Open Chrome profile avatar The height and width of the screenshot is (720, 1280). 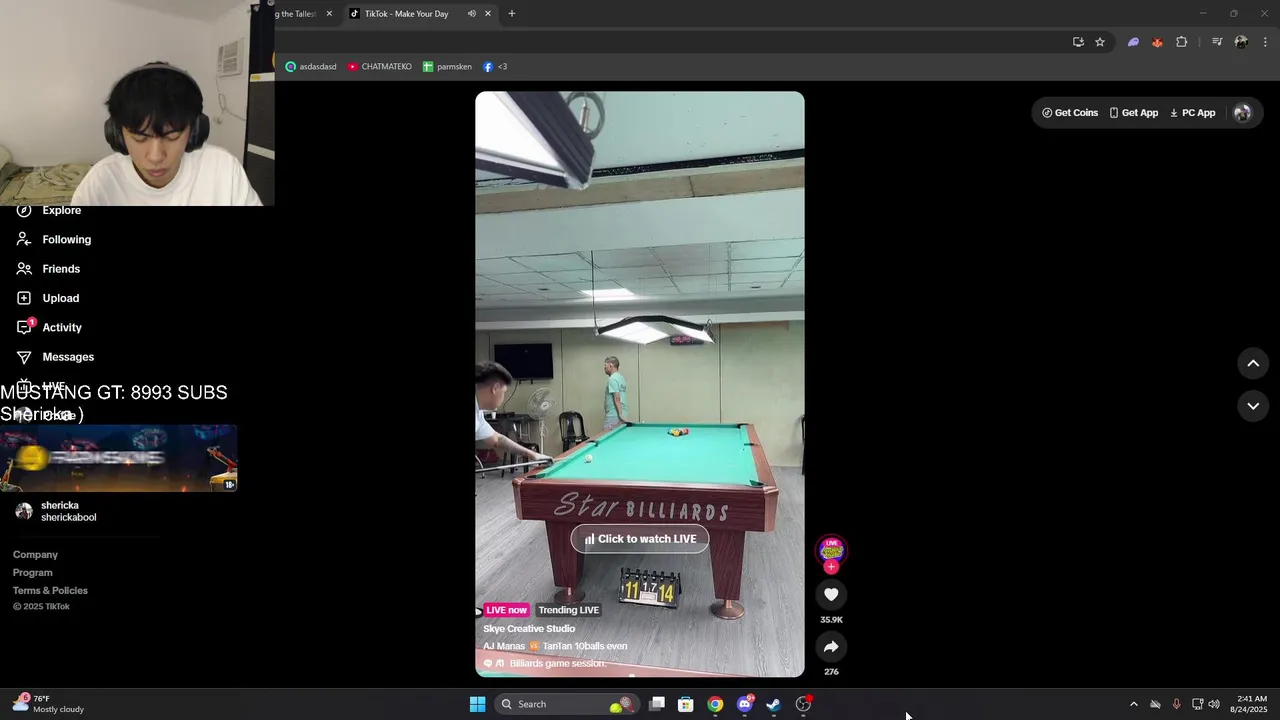[1241, 42]
